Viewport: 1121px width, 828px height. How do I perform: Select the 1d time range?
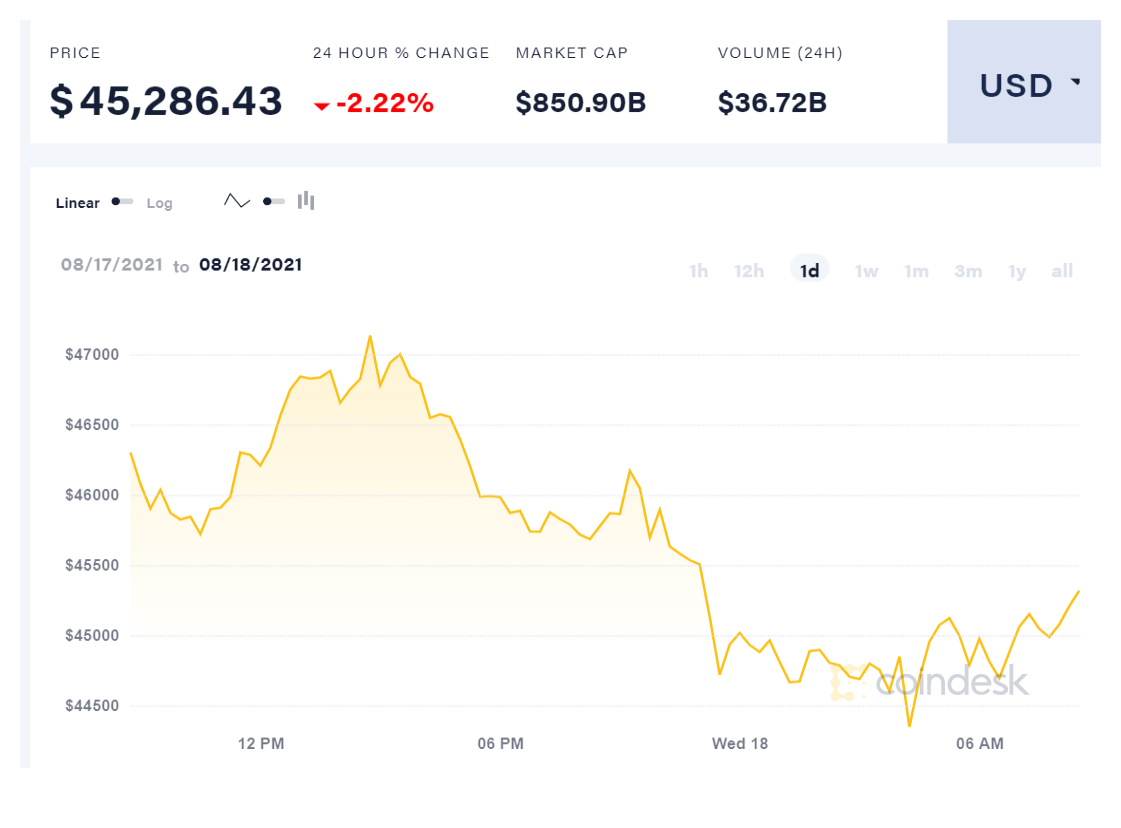point(810,271)
